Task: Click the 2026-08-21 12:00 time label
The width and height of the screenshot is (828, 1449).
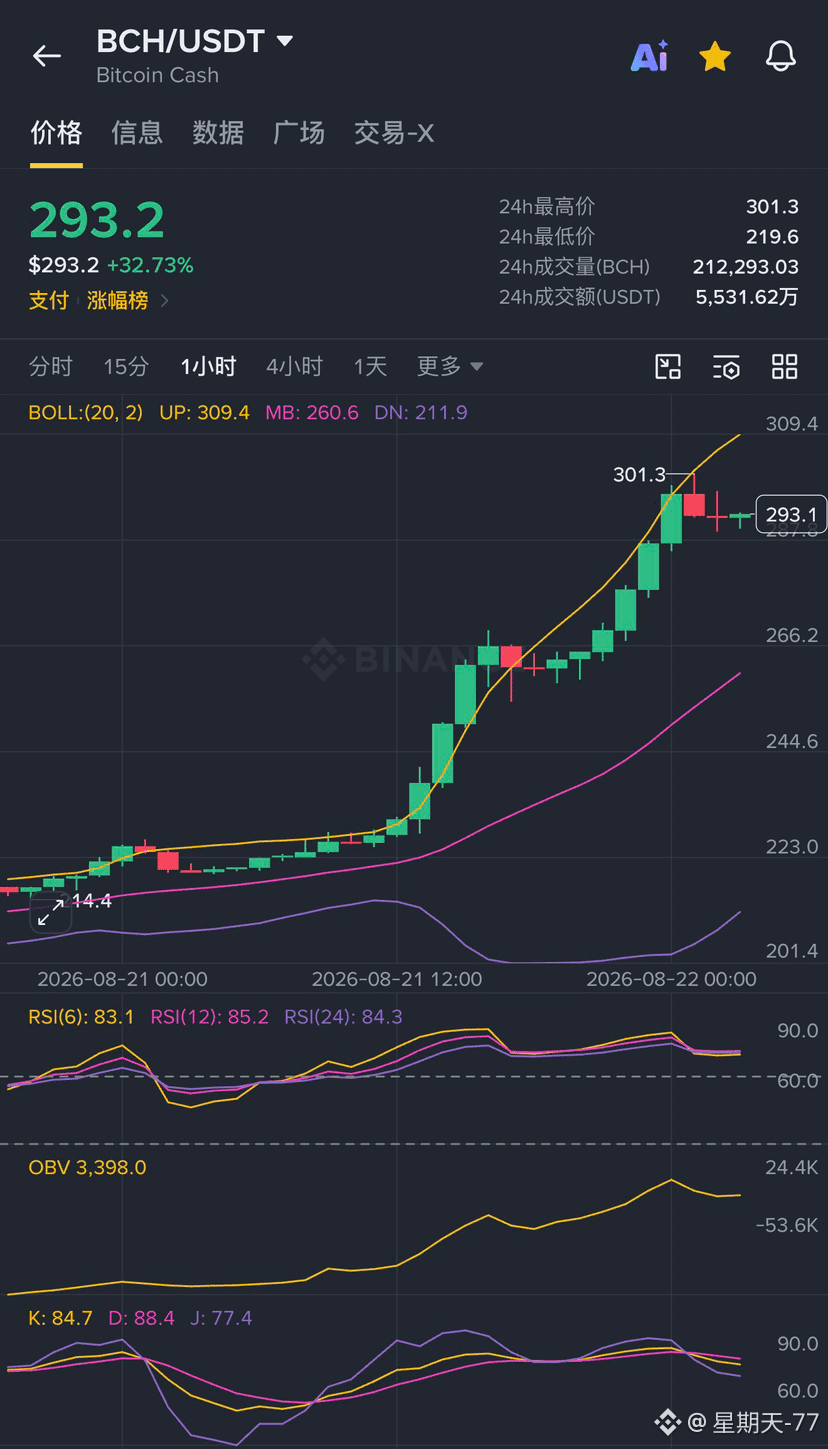Action: point(397,979)
